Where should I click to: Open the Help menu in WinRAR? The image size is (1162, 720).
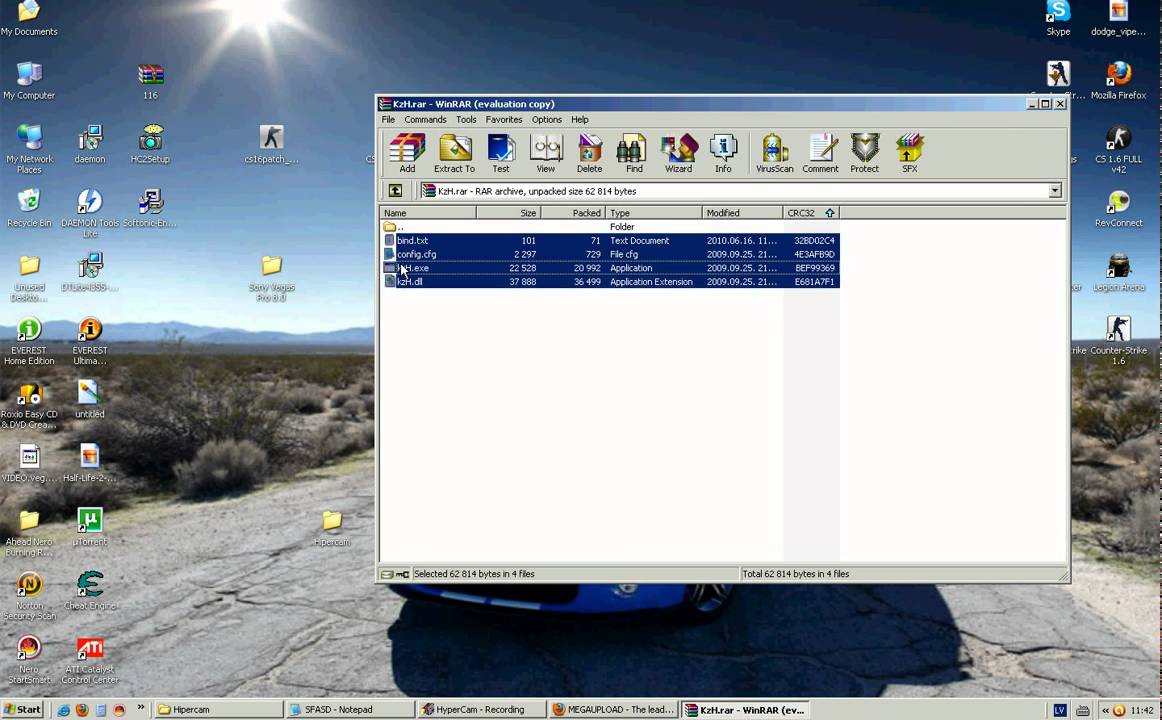580,119
